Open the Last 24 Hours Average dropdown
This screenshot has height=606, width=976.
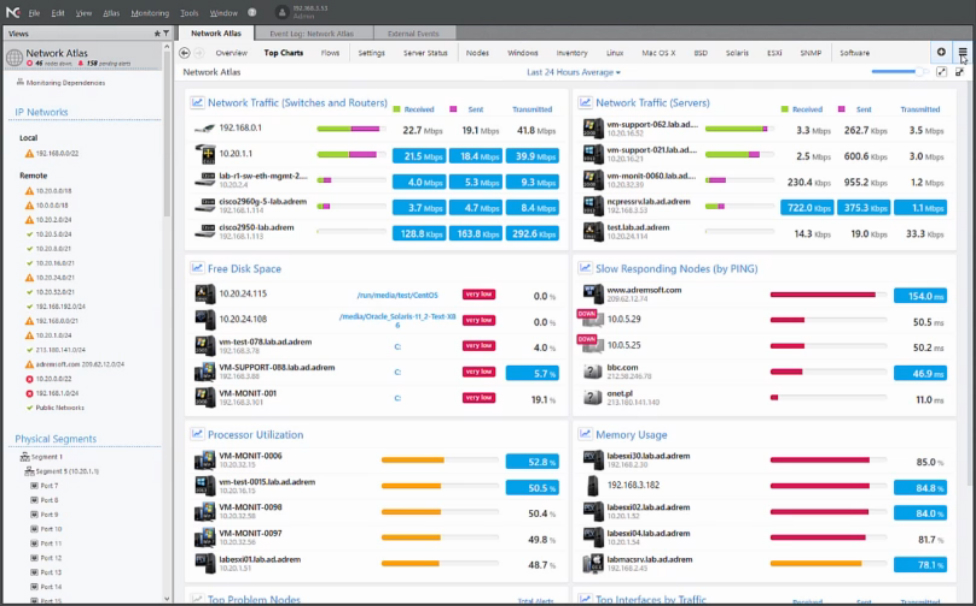click(x=573, y=72)
